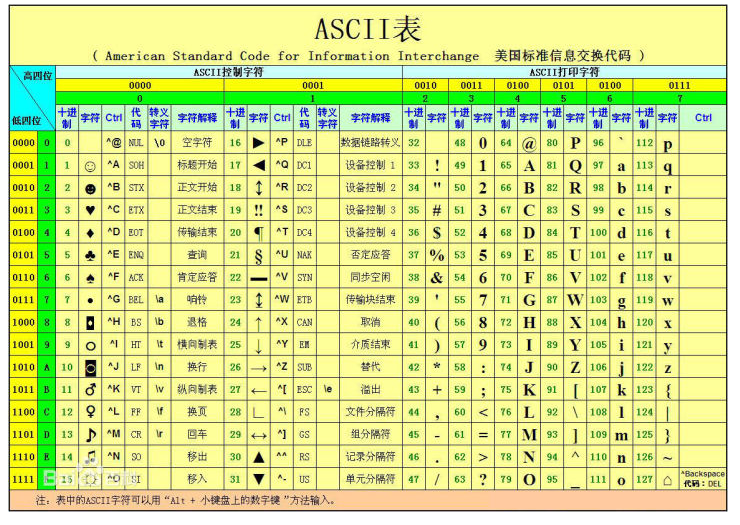The height and width of the screenshot is (525, 740).
Task: Click the '横向制表' description cell
Action: tap(197, 345)
